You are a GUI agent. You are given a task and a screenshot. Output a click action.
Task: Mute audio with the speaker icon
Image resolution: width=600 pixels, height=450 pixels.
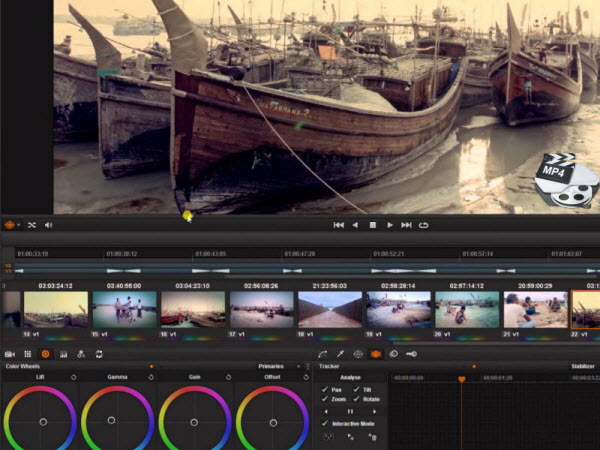click(49, 225)
